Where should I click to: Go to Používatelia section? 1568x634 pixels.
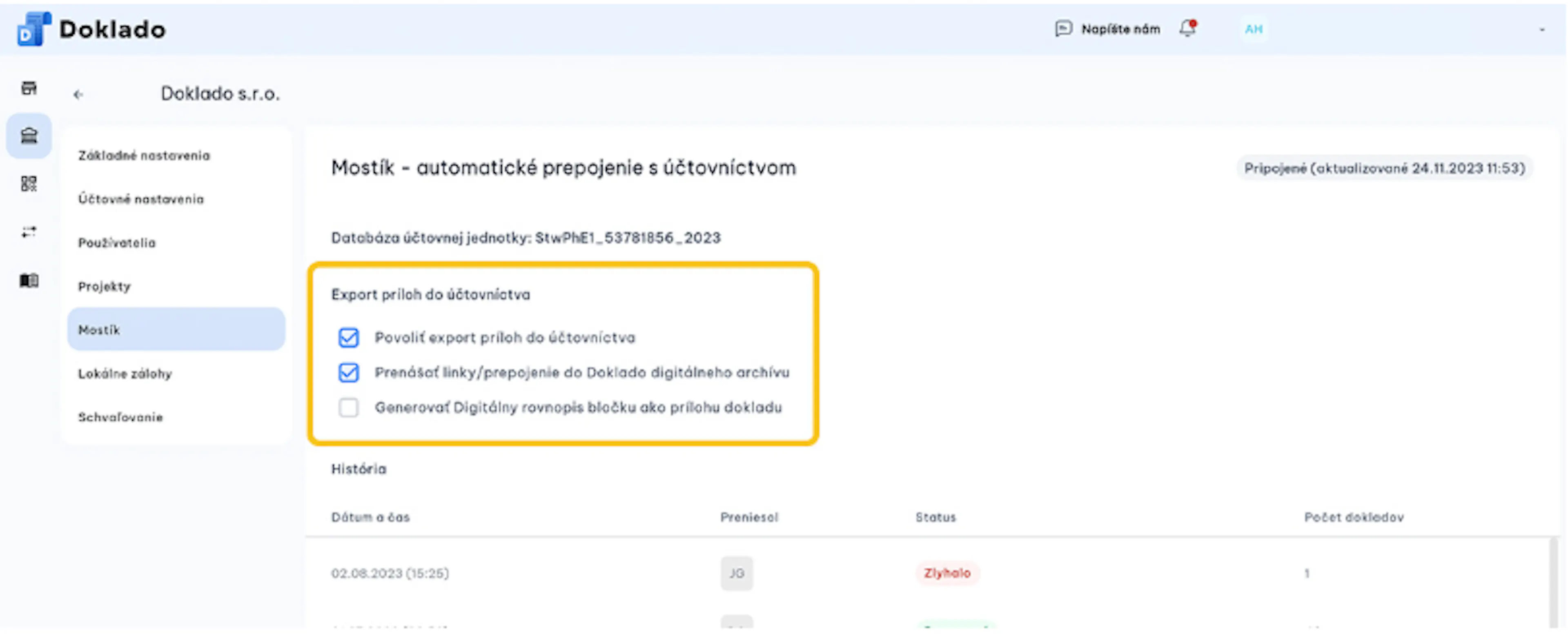117,243
